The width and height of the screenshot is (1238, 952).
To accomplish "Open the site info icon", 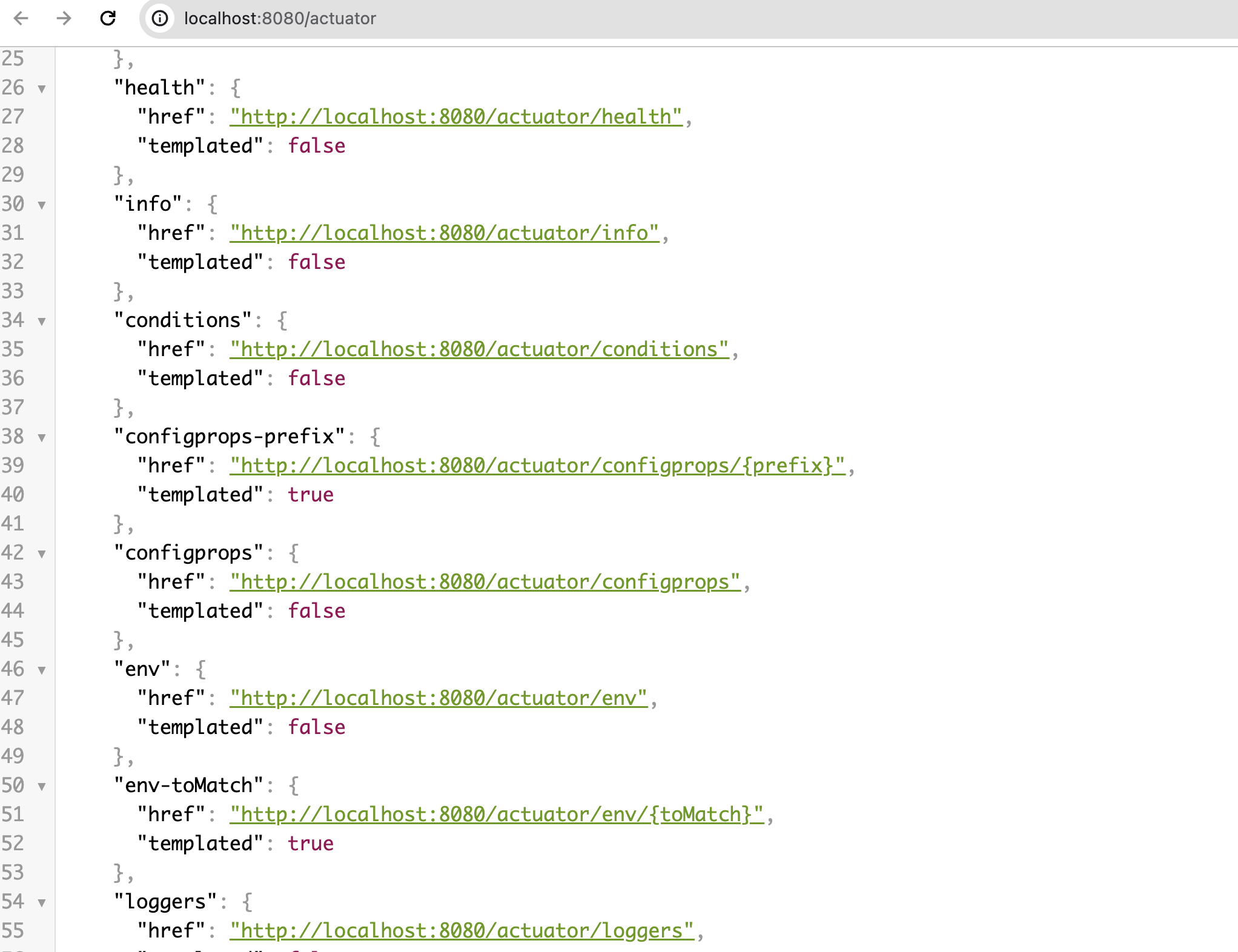I will (x=160, y=18).
